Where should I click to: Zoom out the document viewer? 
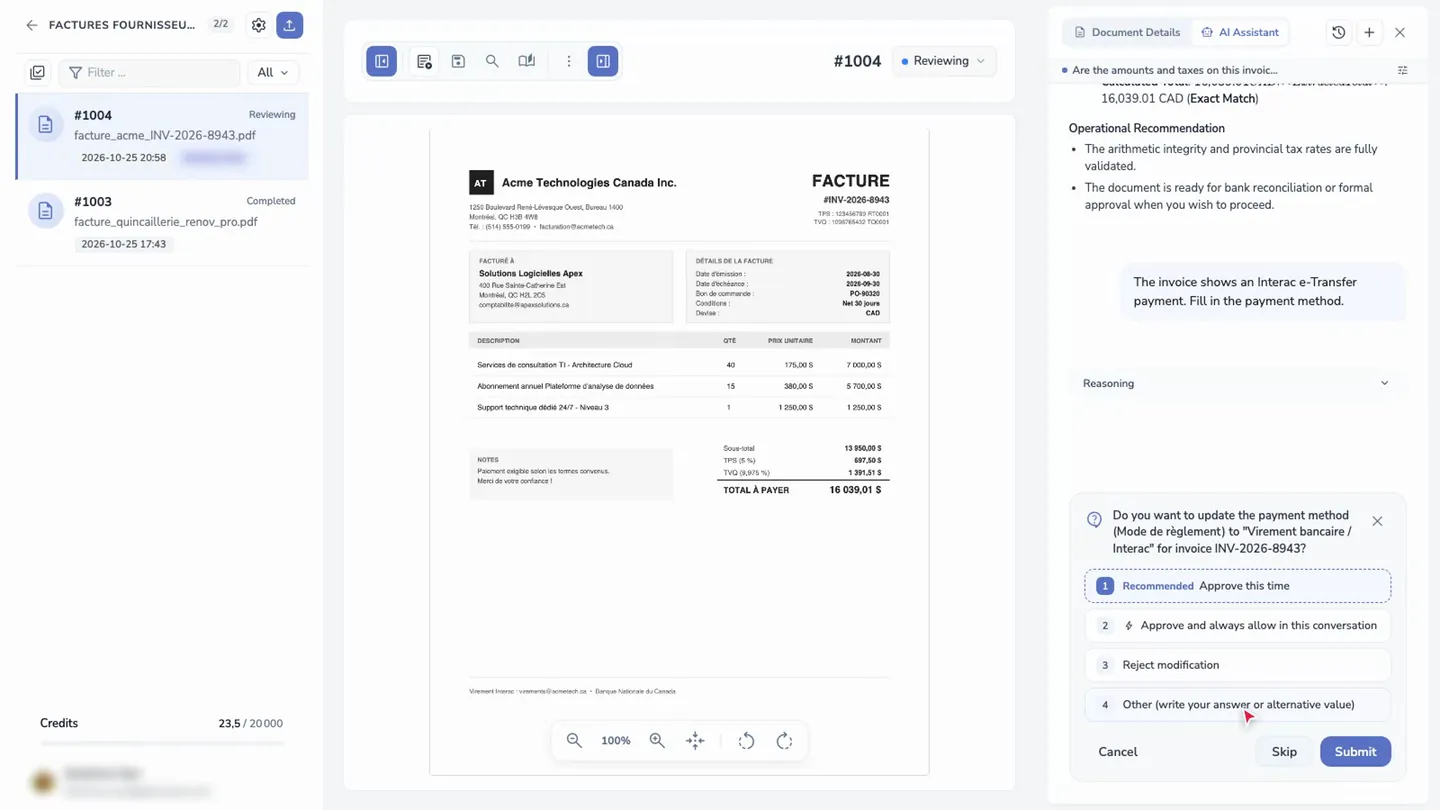click(574, 741)
